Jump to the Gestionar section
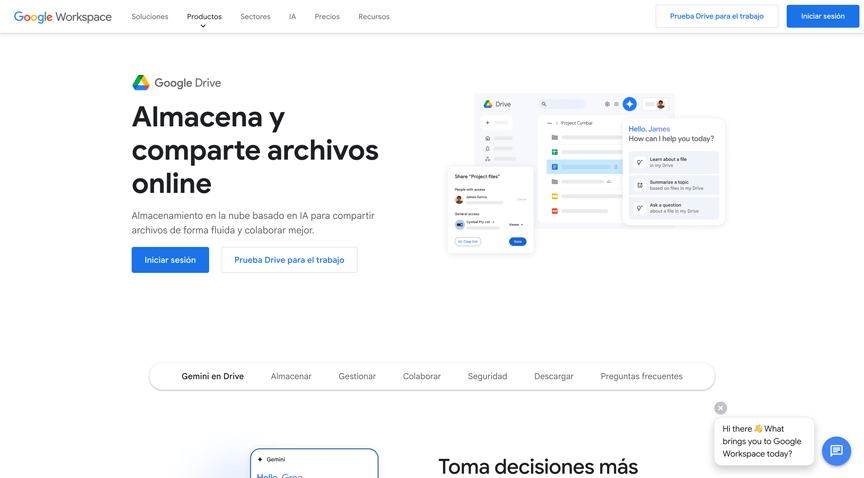The image size is (864, 478). [357, 376]
